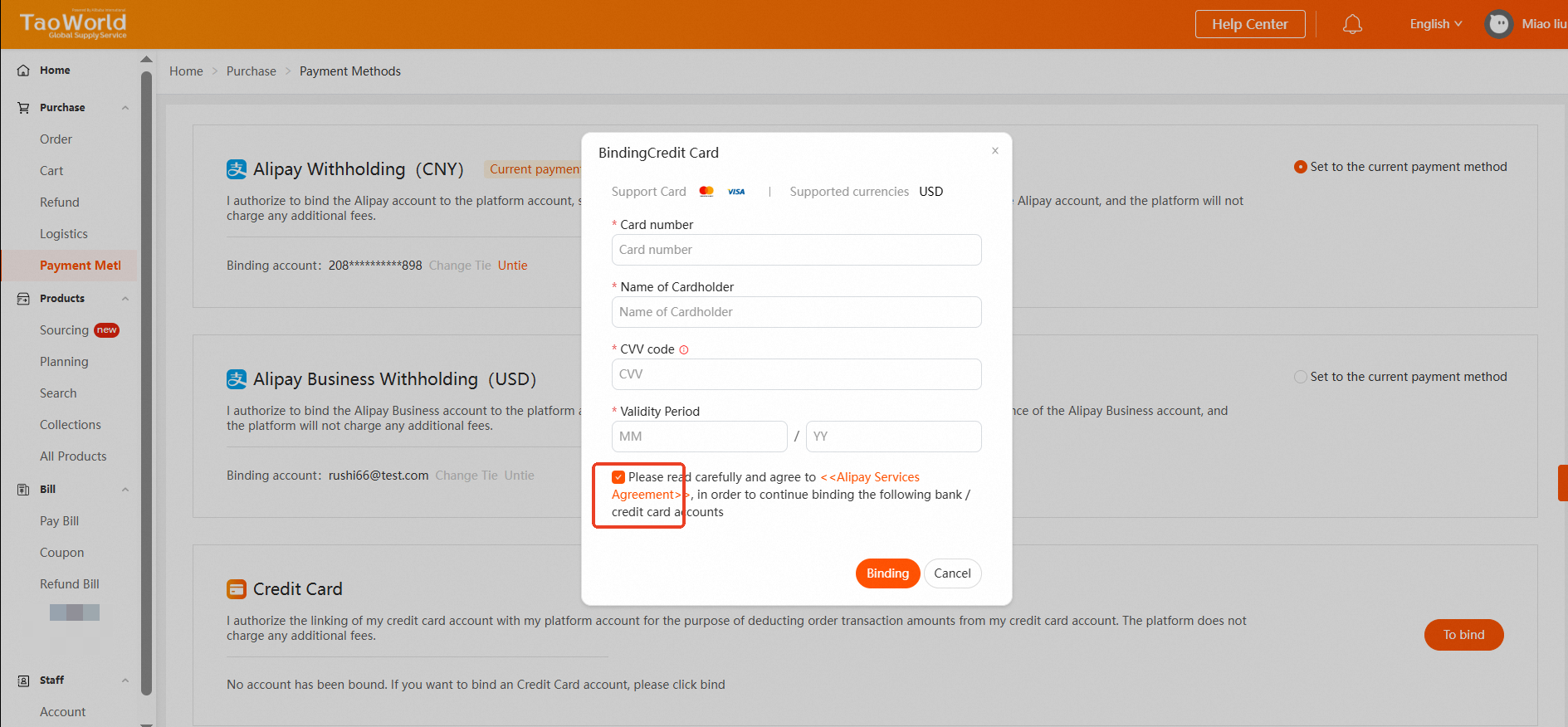Click the Name of Cardholder field

coord(797,312)
